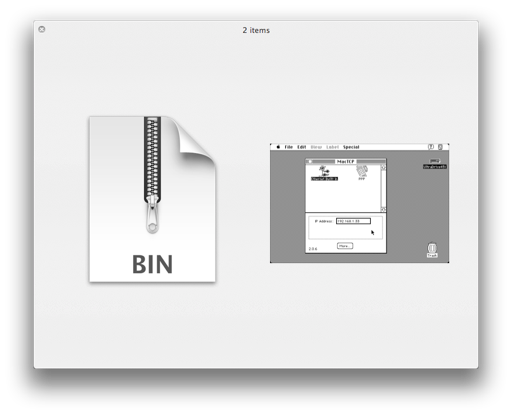Click the More... button
The height and width of the screenshot is (415, 512).
coord(345,246)
